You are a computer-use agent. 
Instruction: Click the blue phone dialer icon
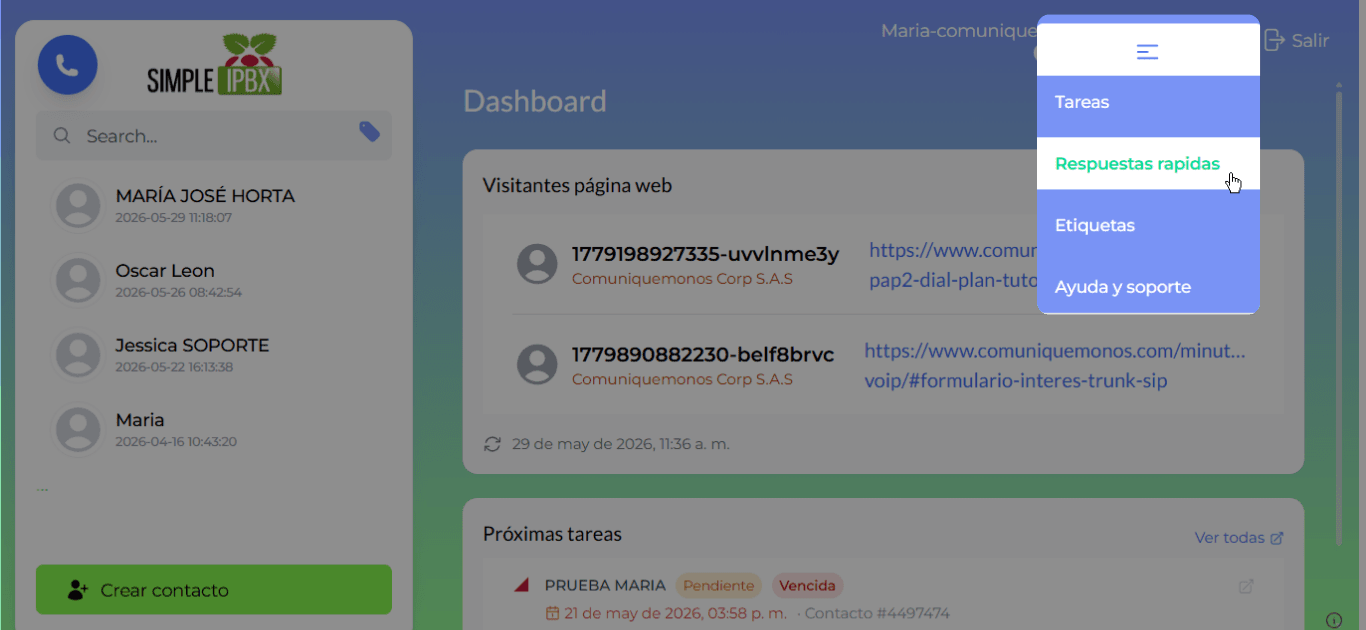67,65
